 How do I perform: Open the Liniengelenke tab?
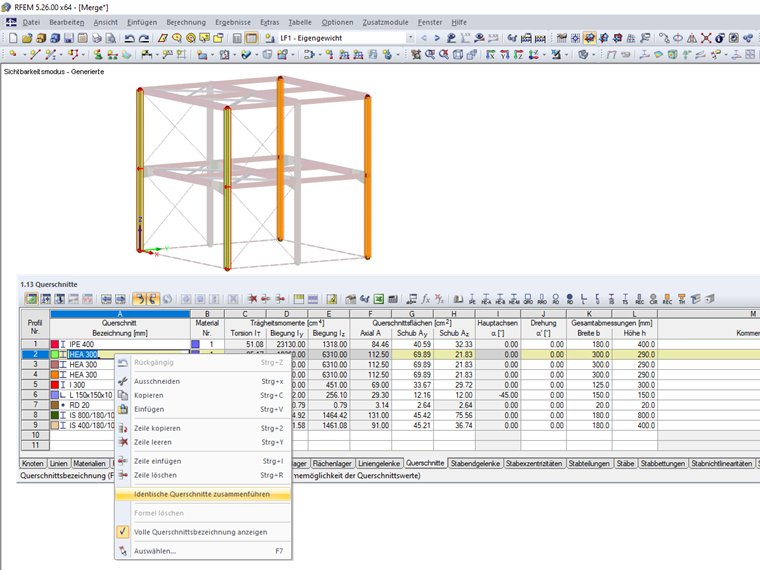(x=379, y=463)
